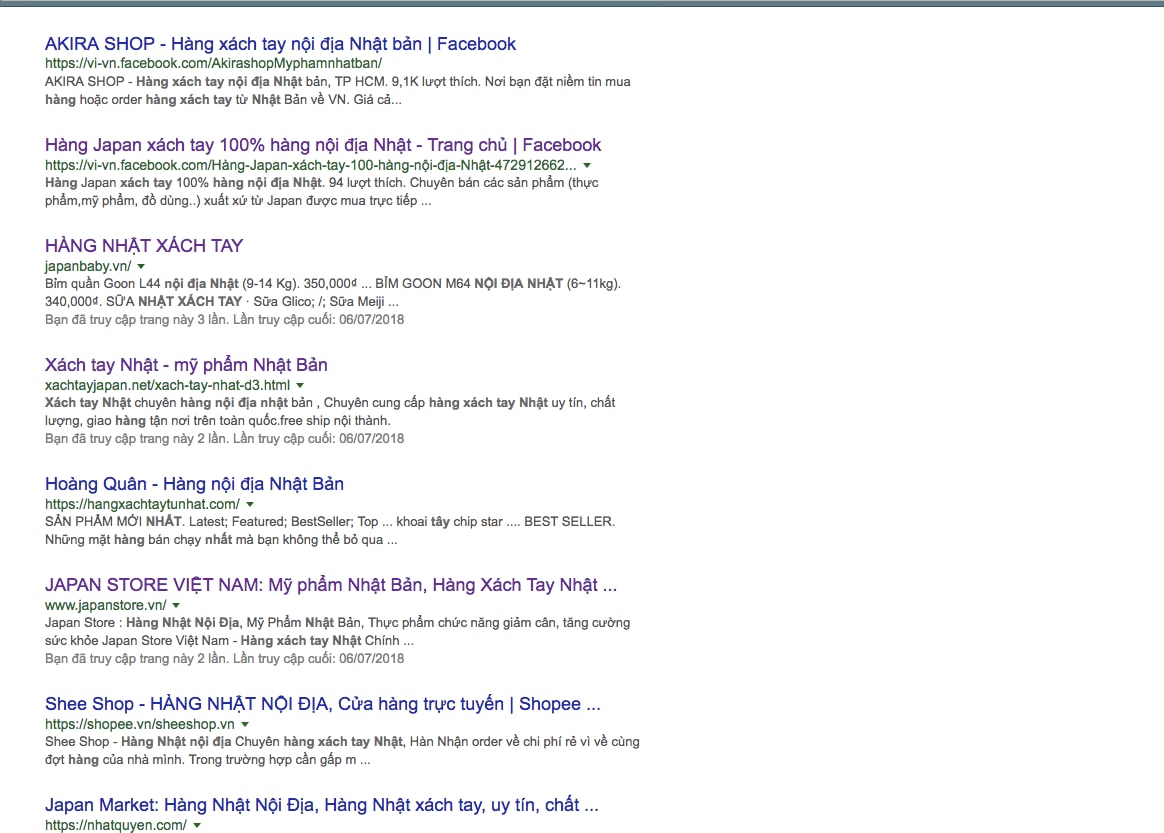The image size is (1164, 833).
Task: Expand the arrow beside the Hàng-Japan Facebook URL
Action: point(587,165)
